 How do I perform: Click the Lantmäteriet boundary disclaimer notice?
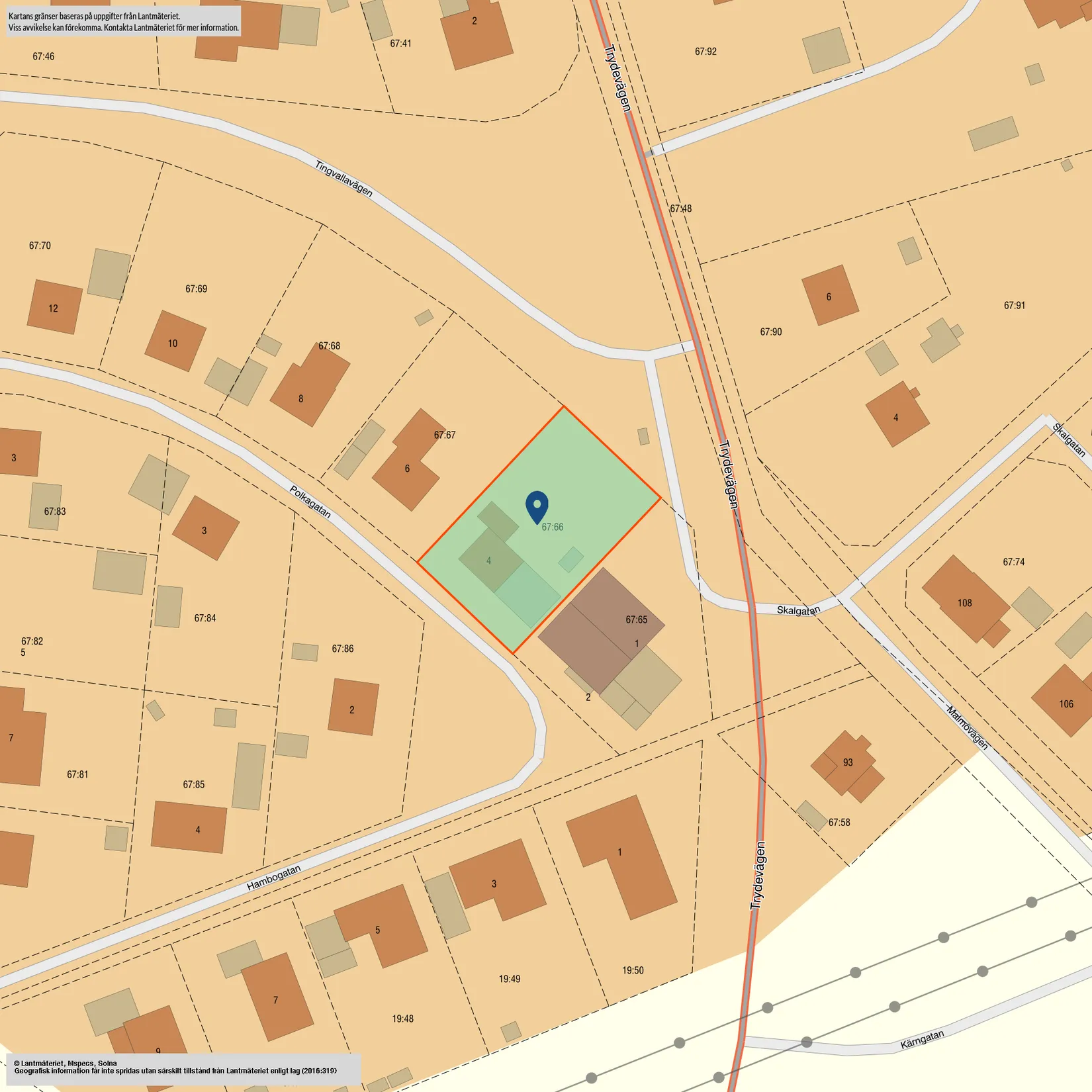click(124, 21)
